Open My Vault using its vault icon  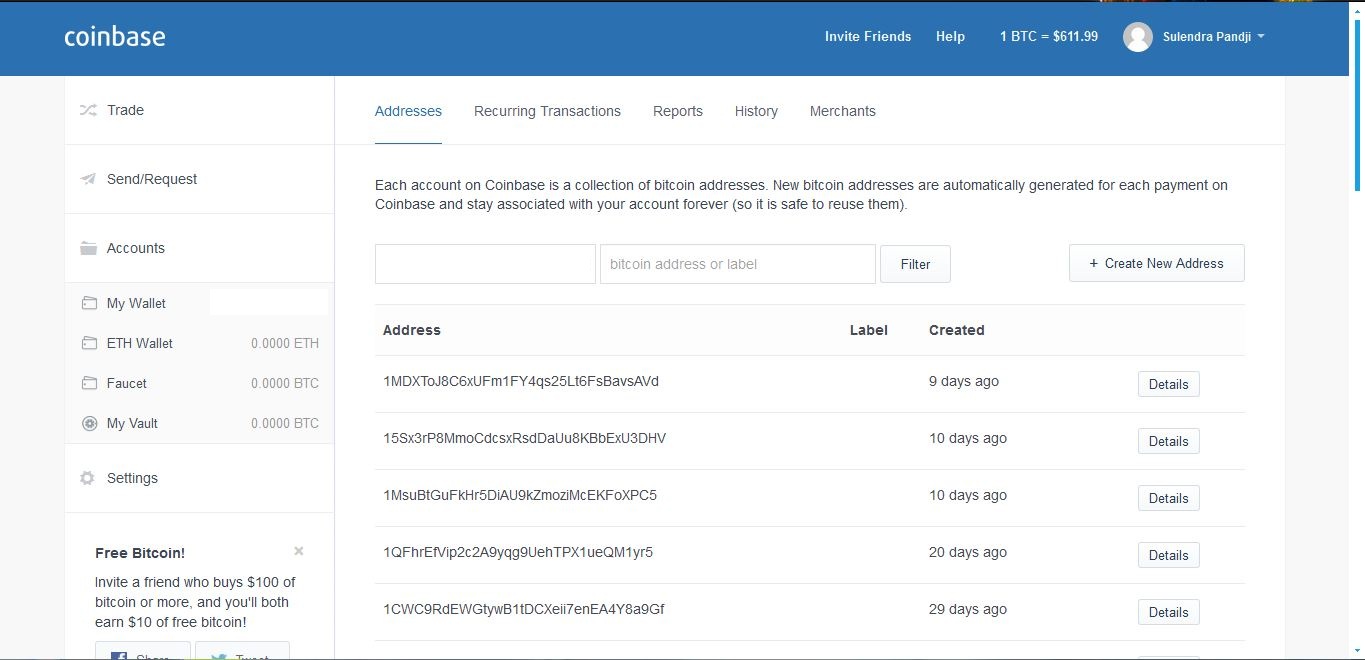point(89,423)
